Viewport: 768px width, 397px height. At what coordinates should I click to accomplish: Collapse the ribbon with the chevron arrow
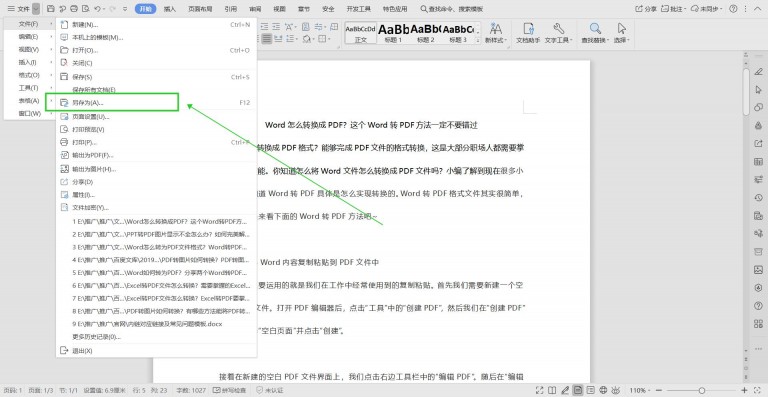[759, 9]
